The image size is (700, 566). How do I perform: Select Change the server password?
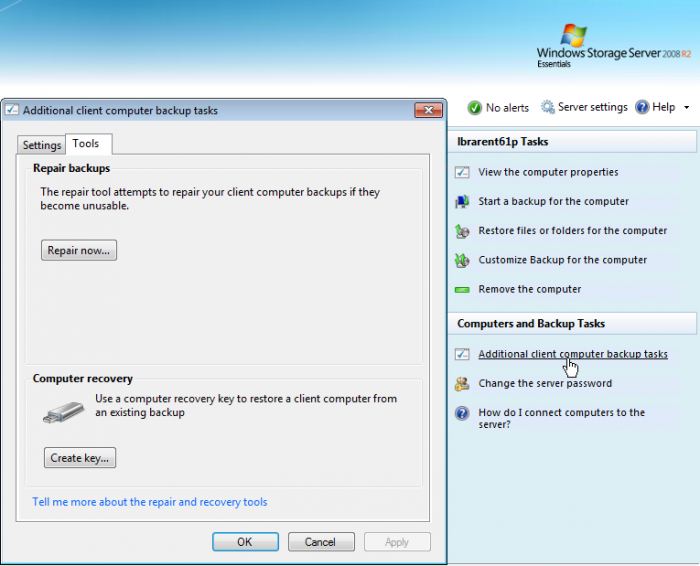coord(545,383)
